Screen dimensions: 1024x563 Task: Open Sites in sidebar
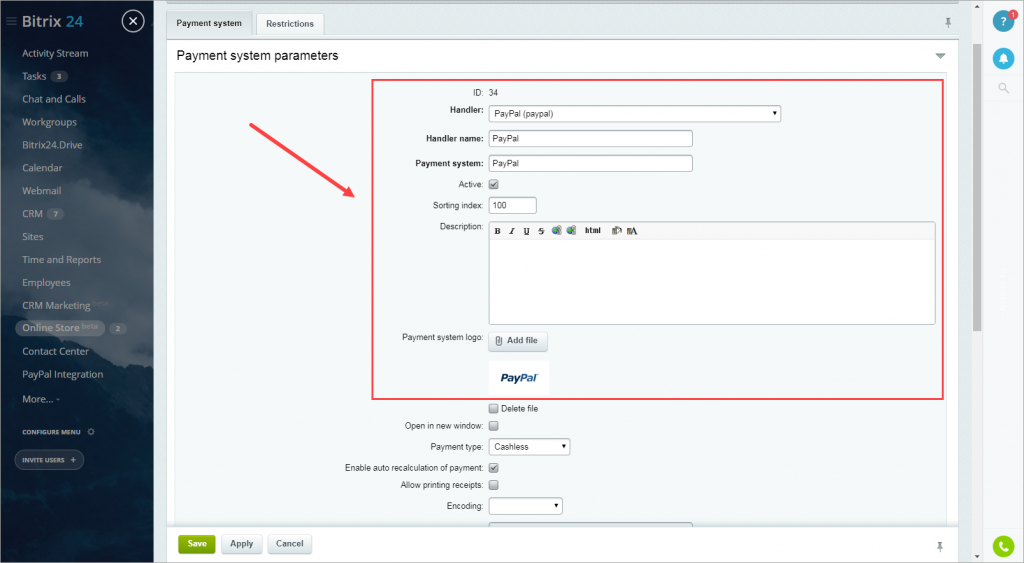(x=33, y=236)
